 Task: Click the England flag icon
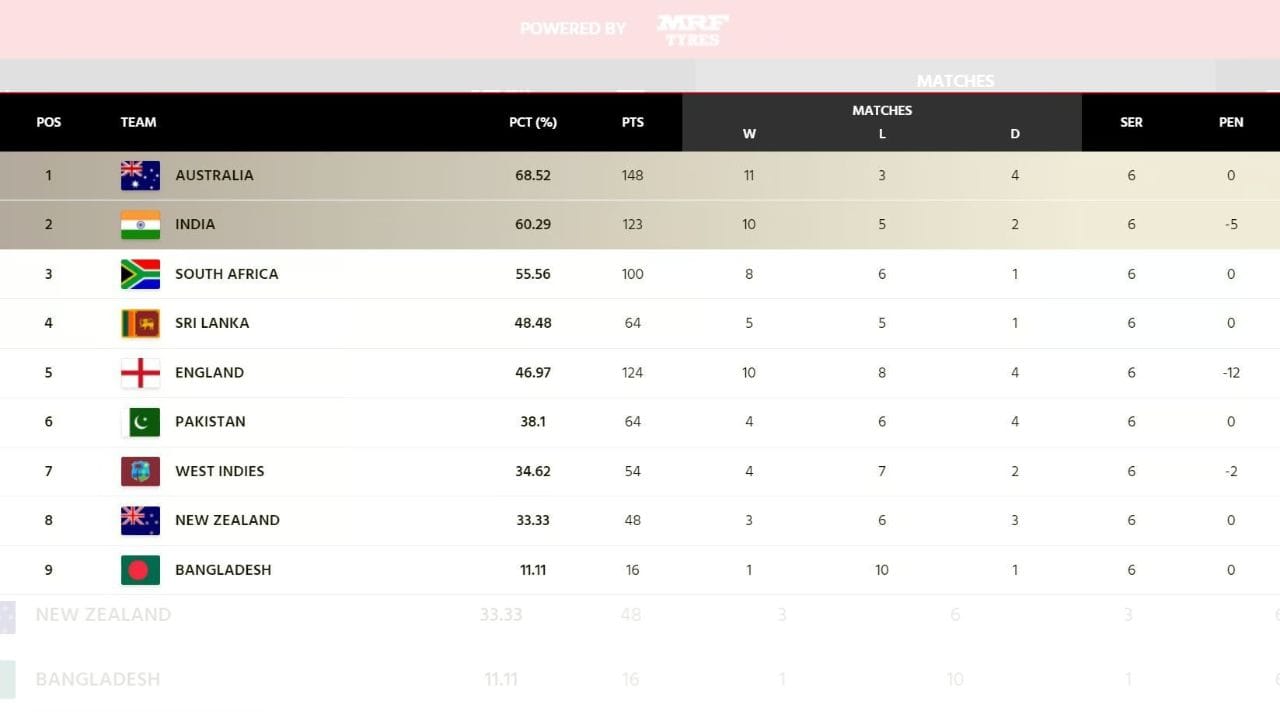point(140,373)
